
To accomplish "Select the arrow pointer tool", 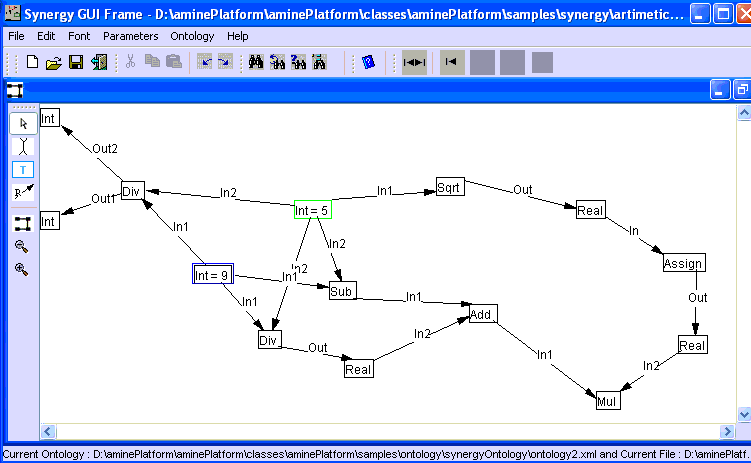I will [23, 124].
